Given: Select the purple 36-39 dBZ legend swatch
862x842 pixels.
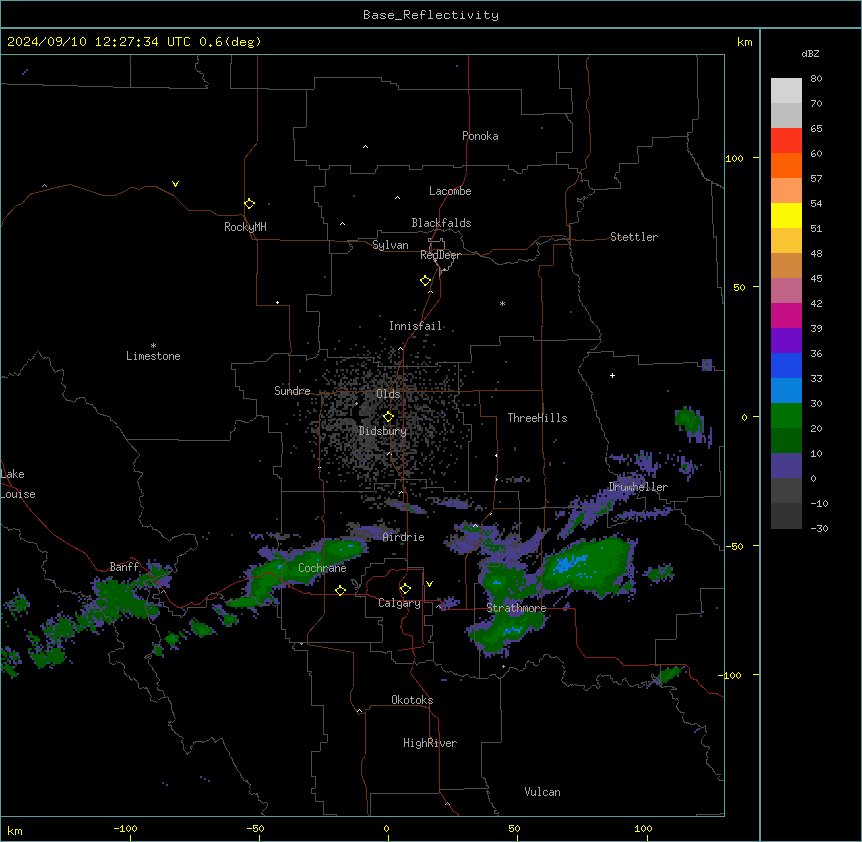Looking at the screenshot, I should pos(786,341).
